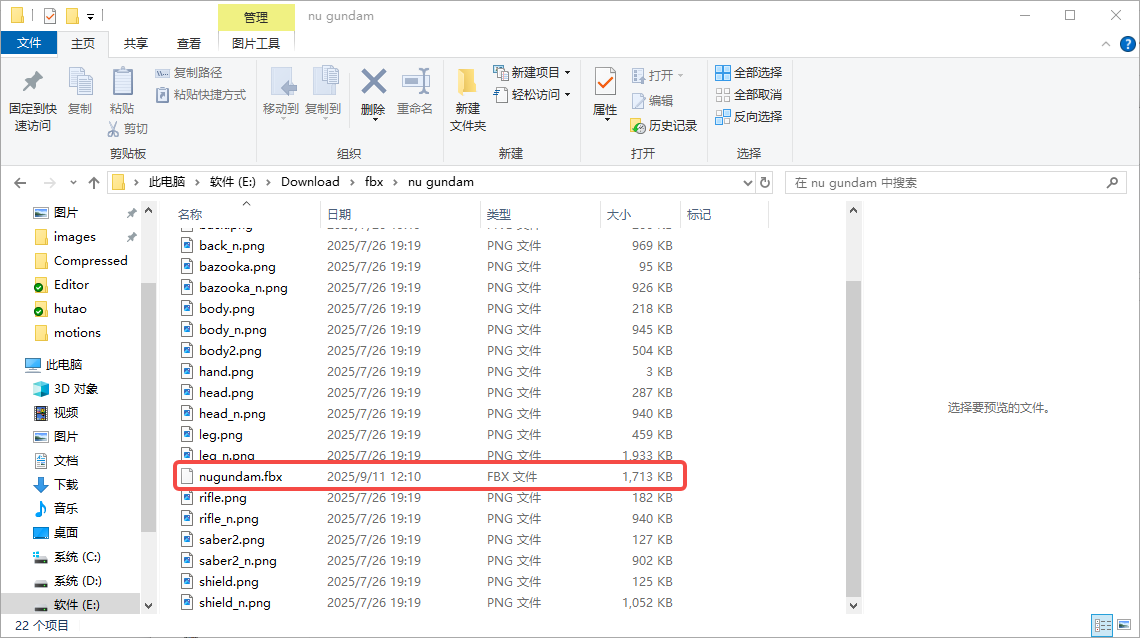Click the Move to (移动到) icon
This screenshot has height=638, width=1140.
pyautogui.click(x=285, y=95)
